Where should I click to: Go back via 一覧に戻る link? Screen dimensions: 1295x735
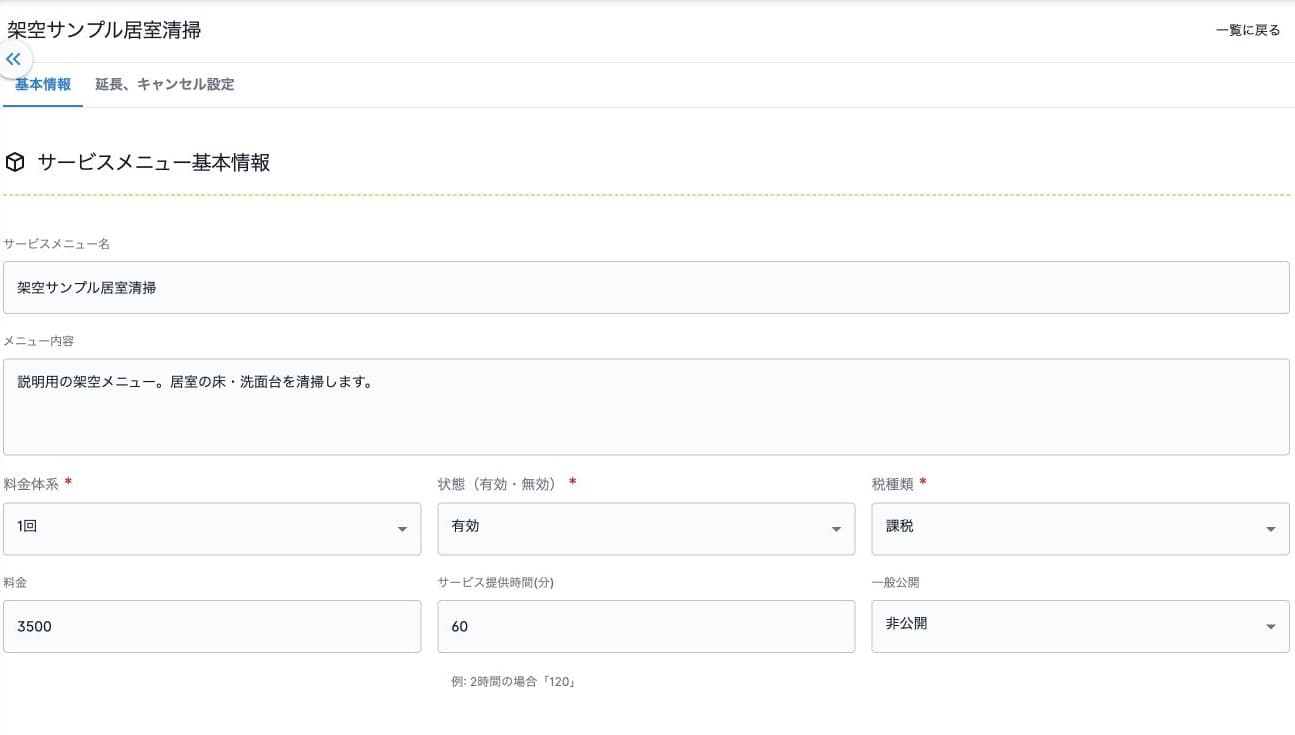point(1248,30)
